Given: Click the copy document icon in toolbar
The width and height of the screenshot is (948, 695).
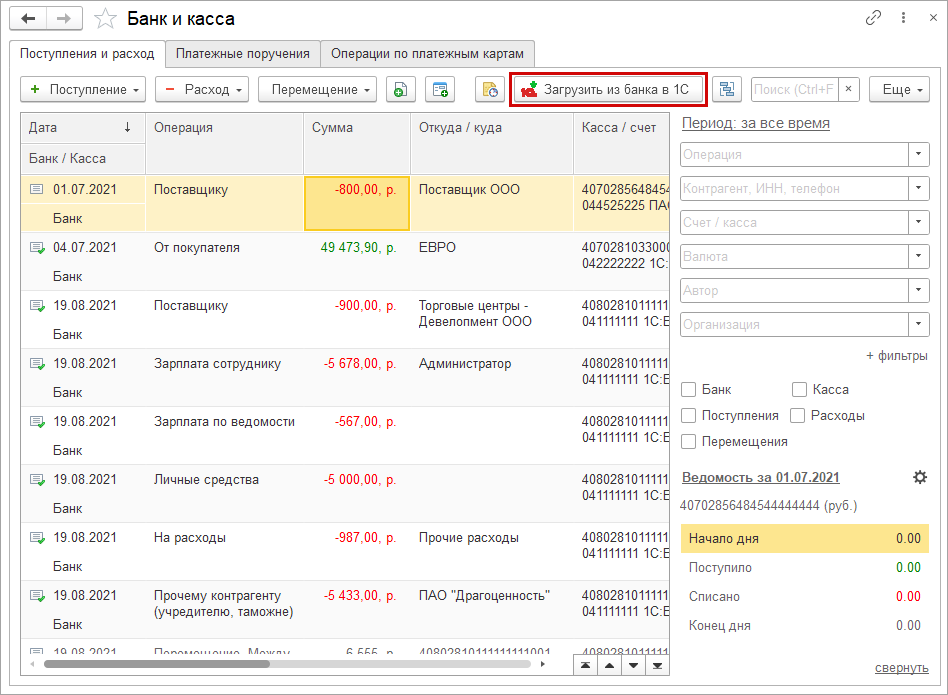Looking at the screenshot, I should (400, 90).
